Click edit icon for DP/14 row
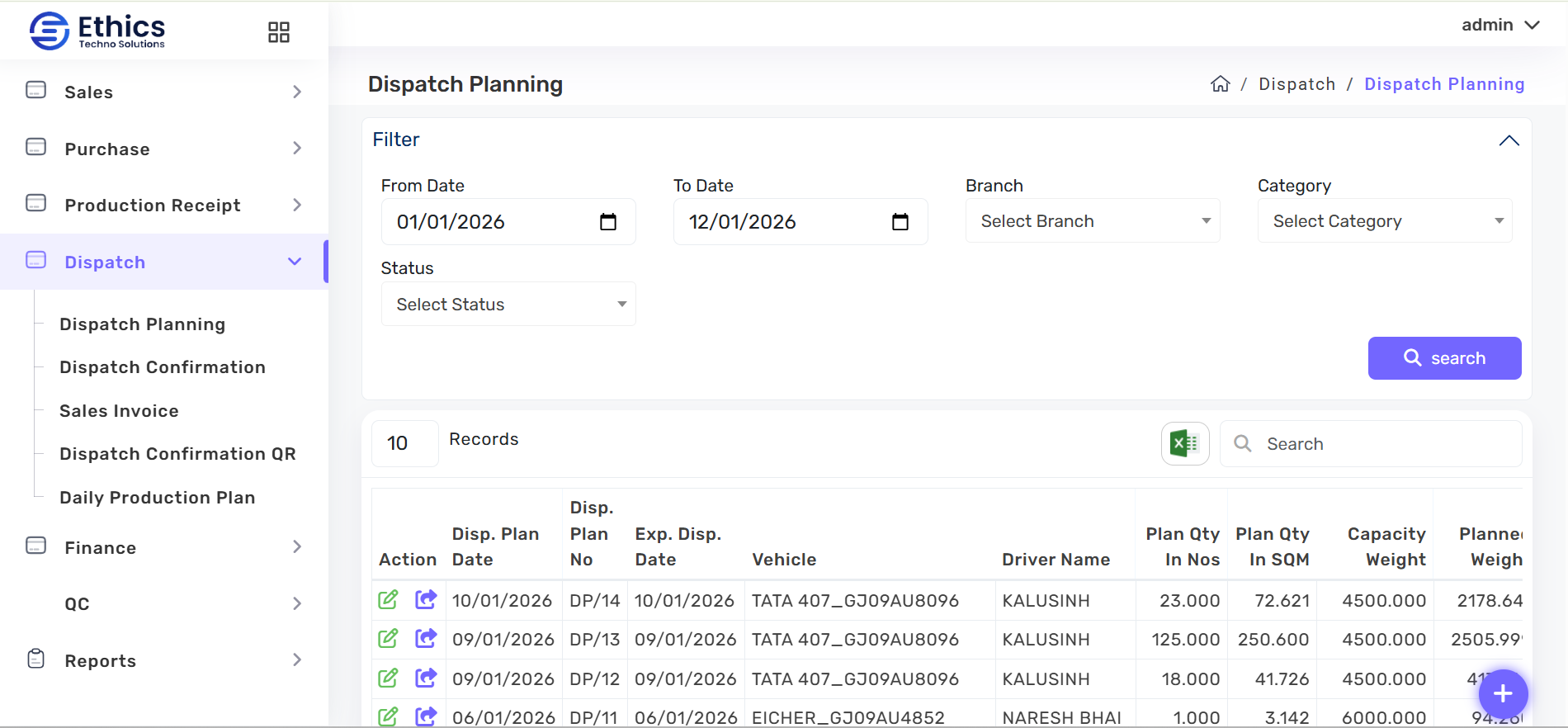Viewport: 1568px width, 728px height. (x=388, y=600)
